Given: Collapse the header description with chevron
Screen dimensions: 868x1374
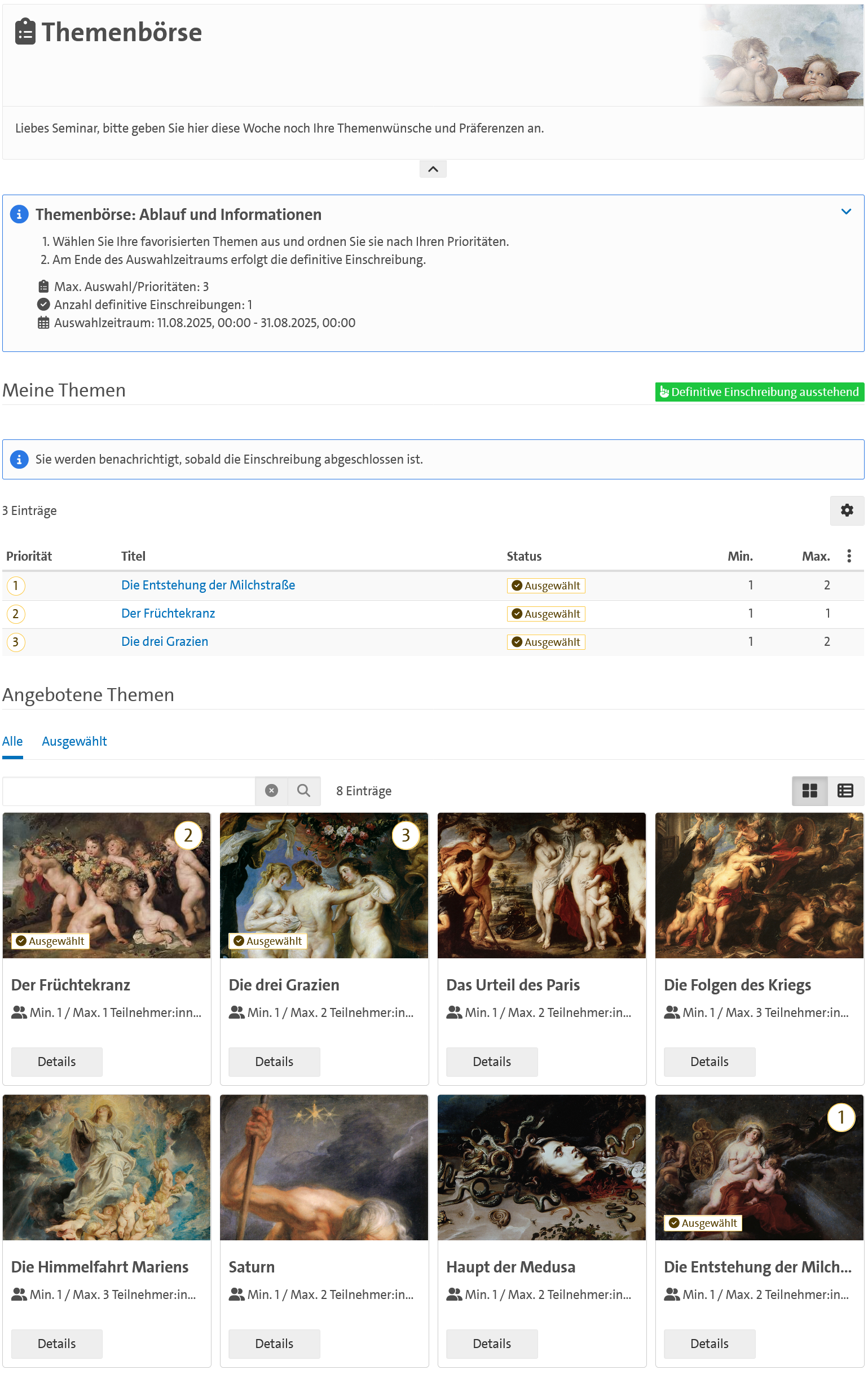Looking at the screenshot, I should coord(433,169).
